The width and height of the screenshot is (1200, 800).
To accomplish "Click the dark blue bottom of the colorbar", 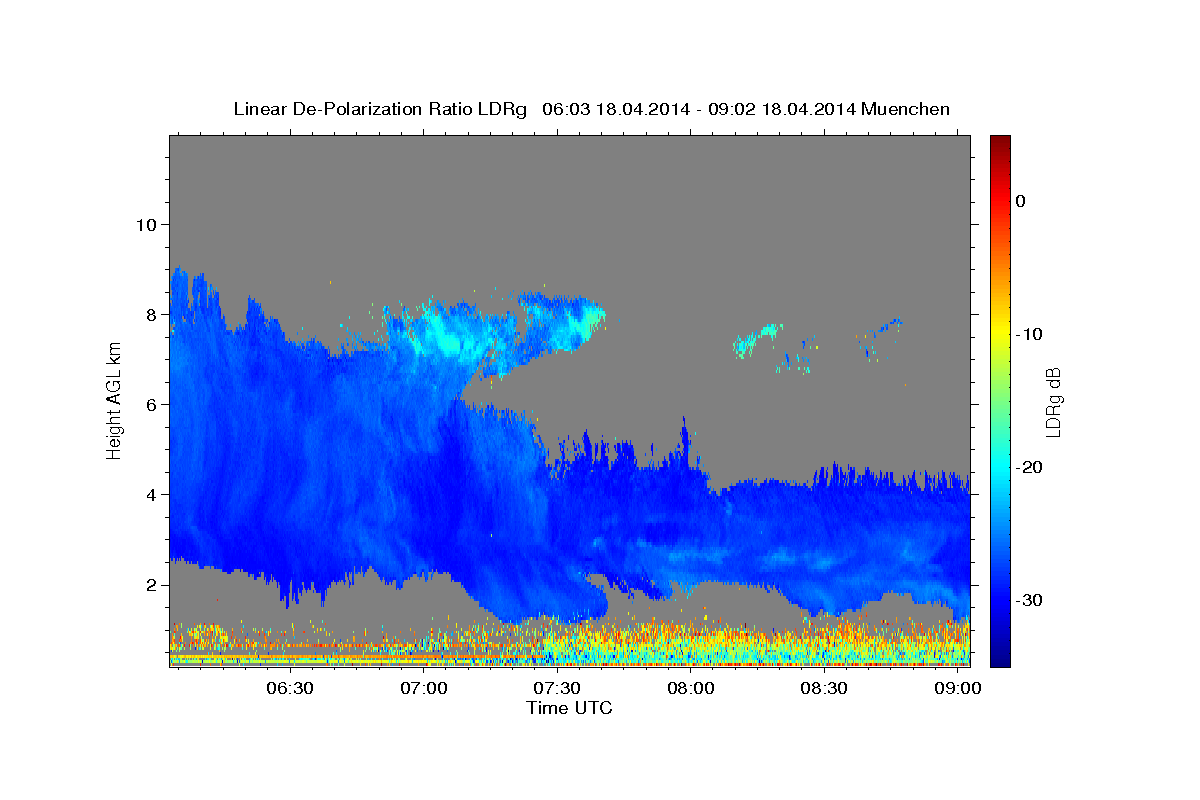I will [x=1000, y=655].
